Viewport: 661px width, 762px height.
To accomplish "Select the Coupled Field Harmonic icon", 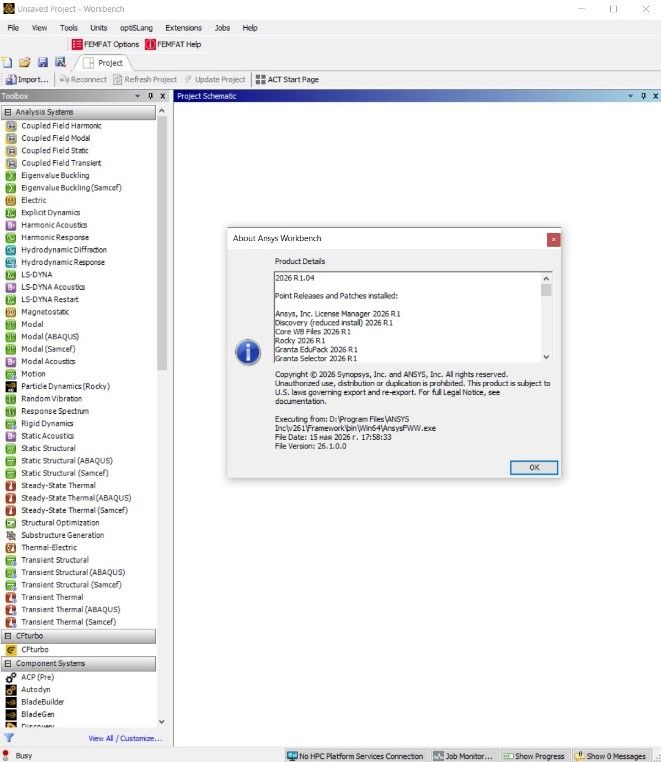I will [x=11, y=126].
